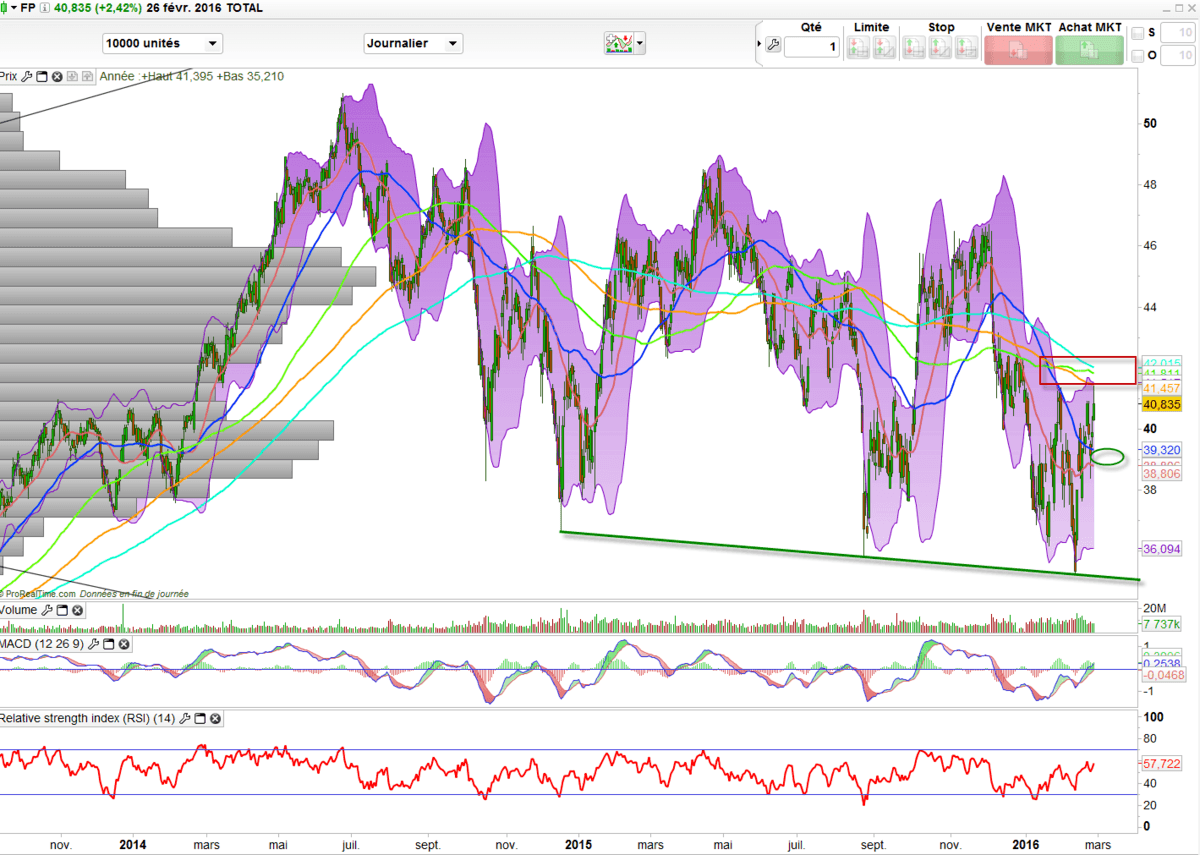Image resolution: width=1200 pixels, height=855 pixels.
Task: Click the MACD (12 26 9) title label
Action: [x=43, y=645]
